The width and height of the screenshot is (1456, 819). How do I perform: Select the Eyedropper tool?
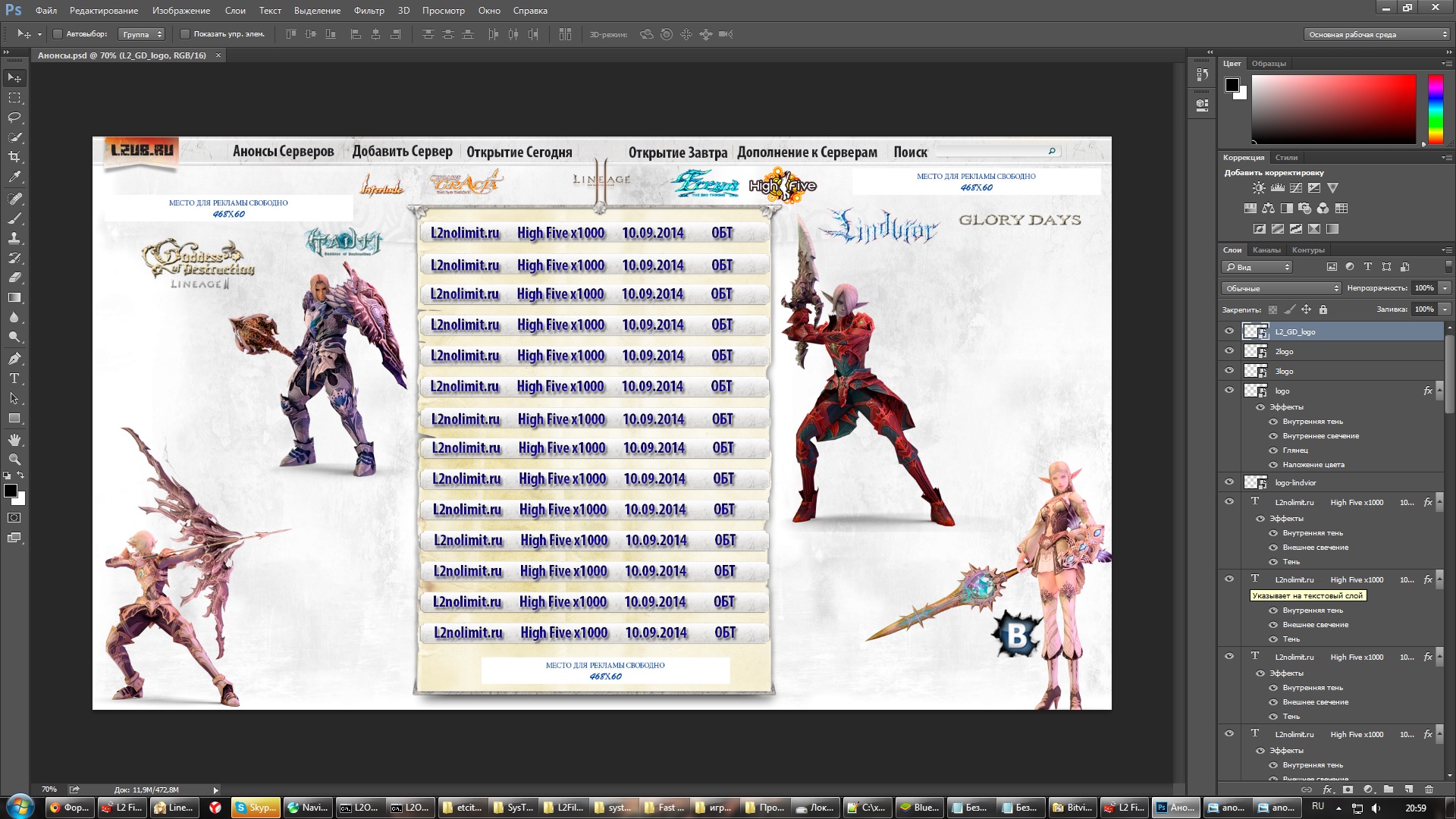pyautogui.click(x=14, y=177)
